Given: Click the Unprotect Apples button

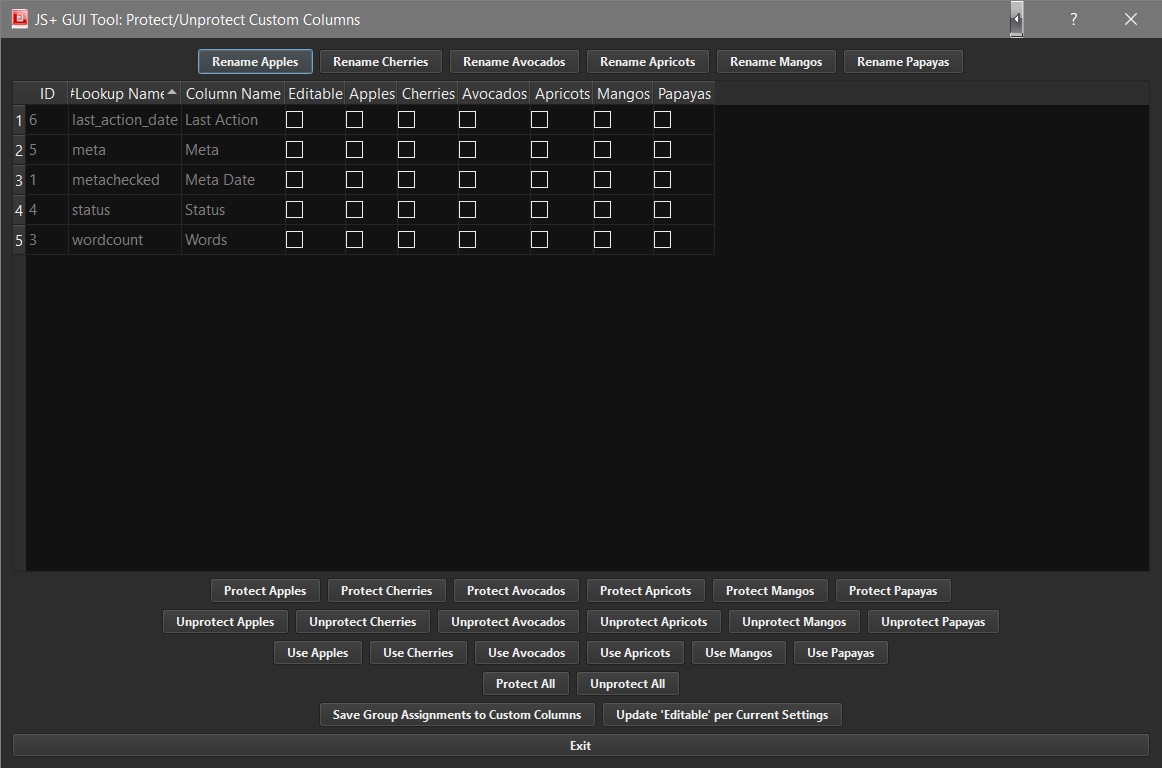Looking at the screenshot, I should tap(225, 622).
